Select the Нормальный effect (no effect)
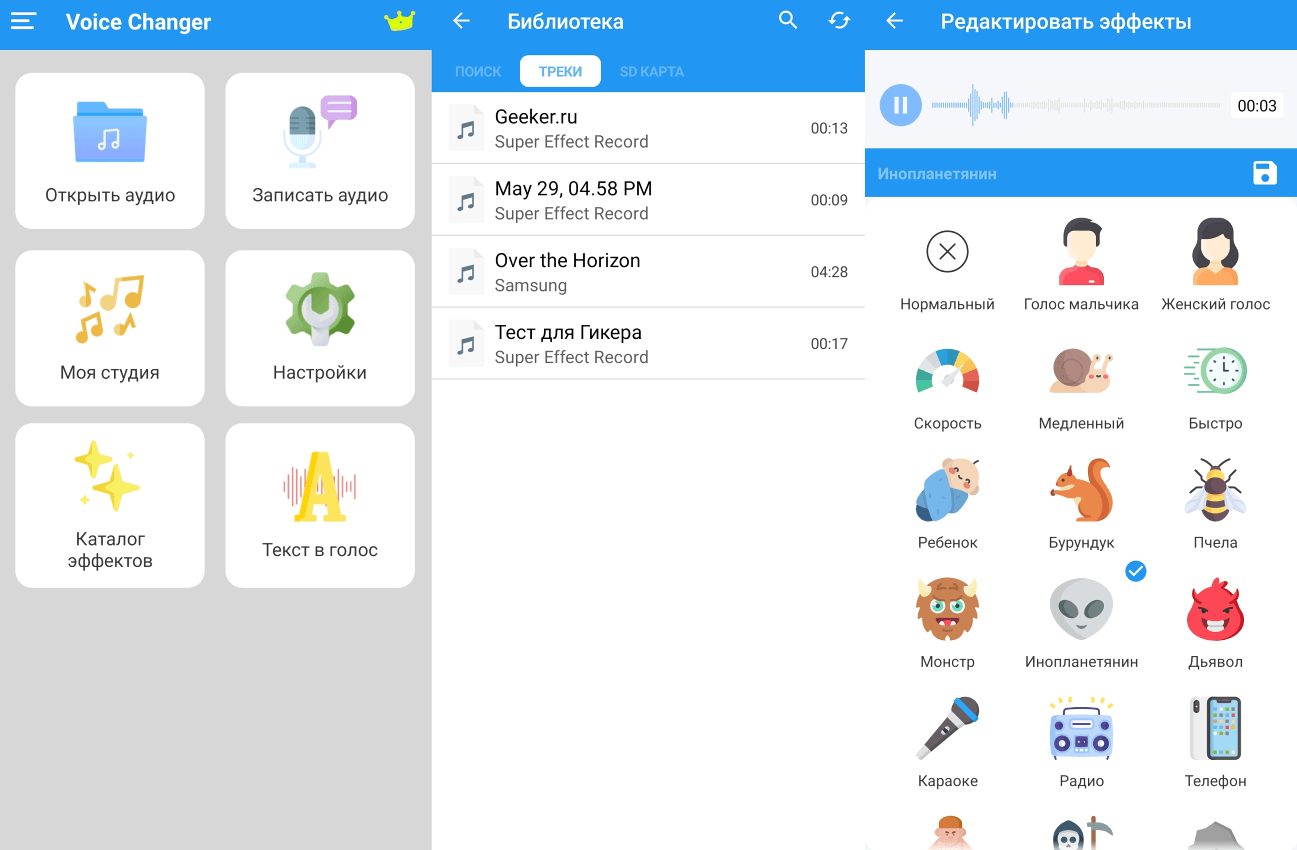 pyautogui.click(x=947, y=265)
